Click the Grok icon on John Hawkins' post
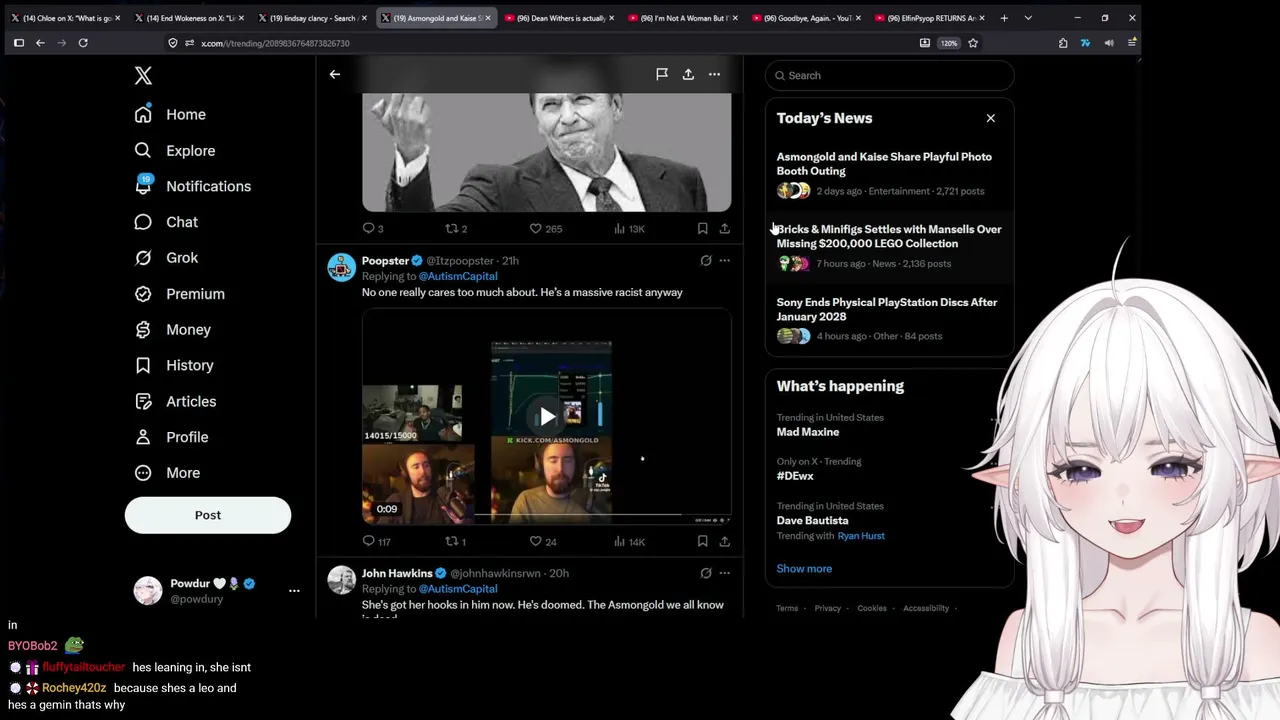 tap(706, 573)
